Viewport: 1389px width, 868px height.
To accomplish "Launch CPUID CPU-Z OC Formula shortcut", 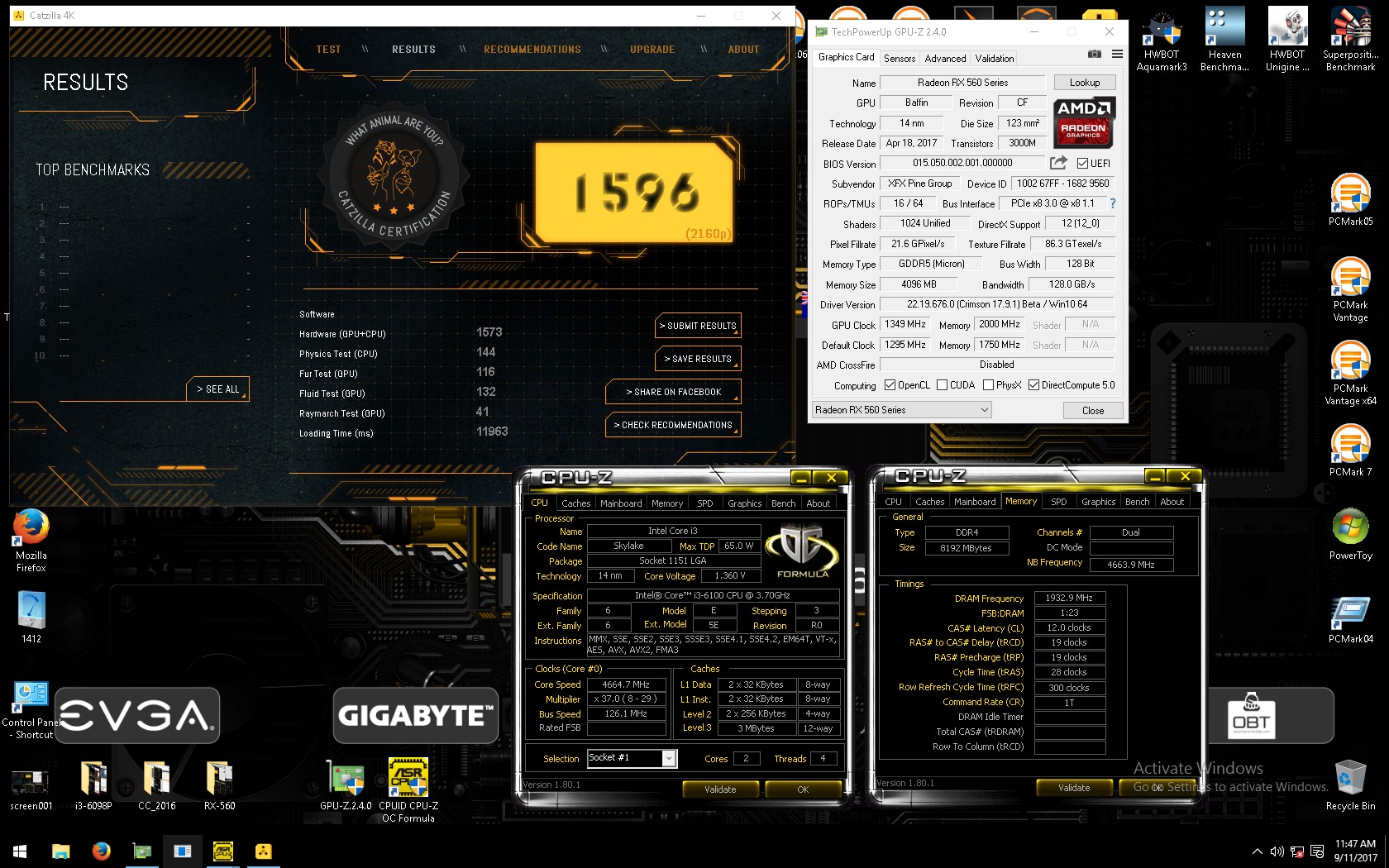I will coord(408,791).
